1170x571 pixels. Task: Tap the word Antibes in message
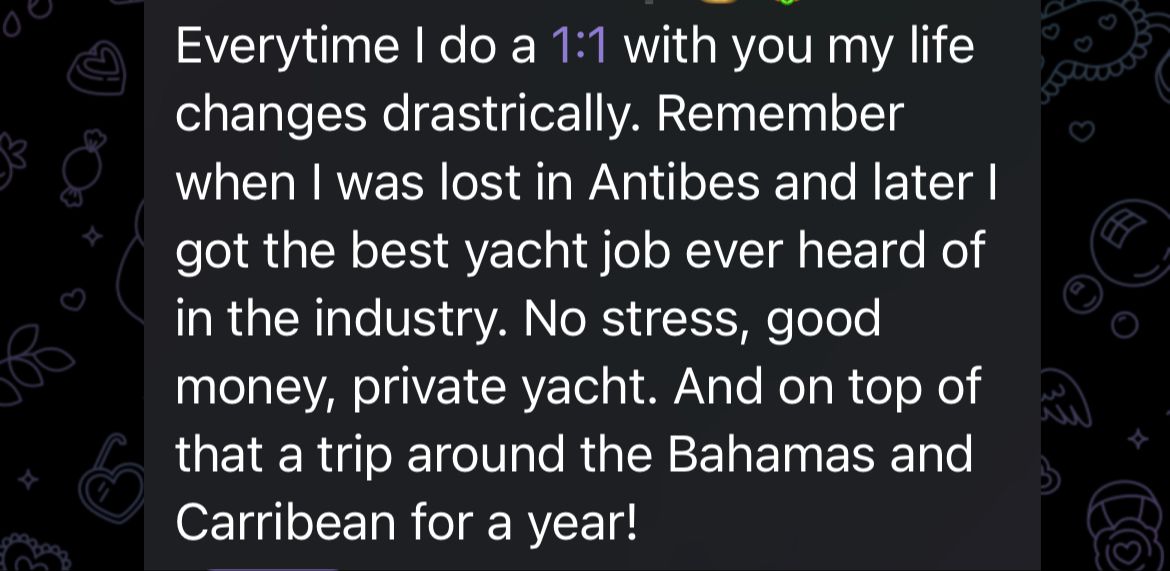point(674,182)
